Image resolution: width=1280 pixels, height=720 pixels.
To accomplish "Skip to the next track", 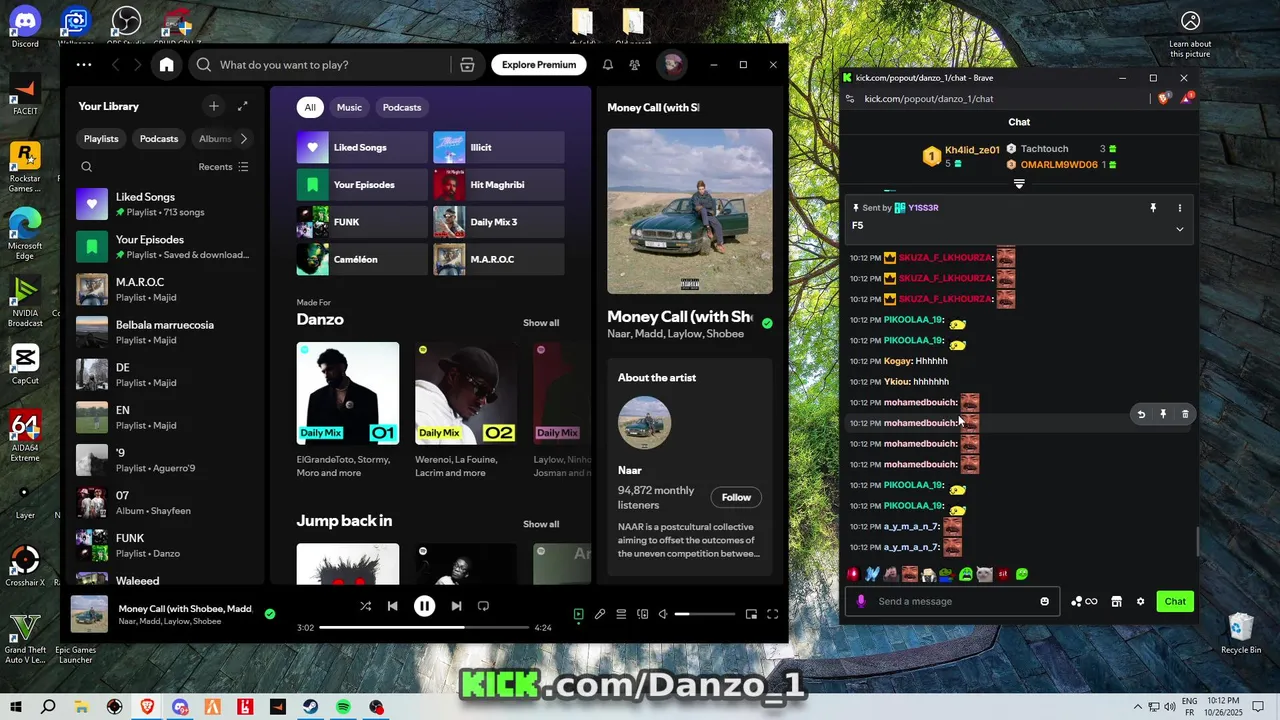I will (456, 606).
